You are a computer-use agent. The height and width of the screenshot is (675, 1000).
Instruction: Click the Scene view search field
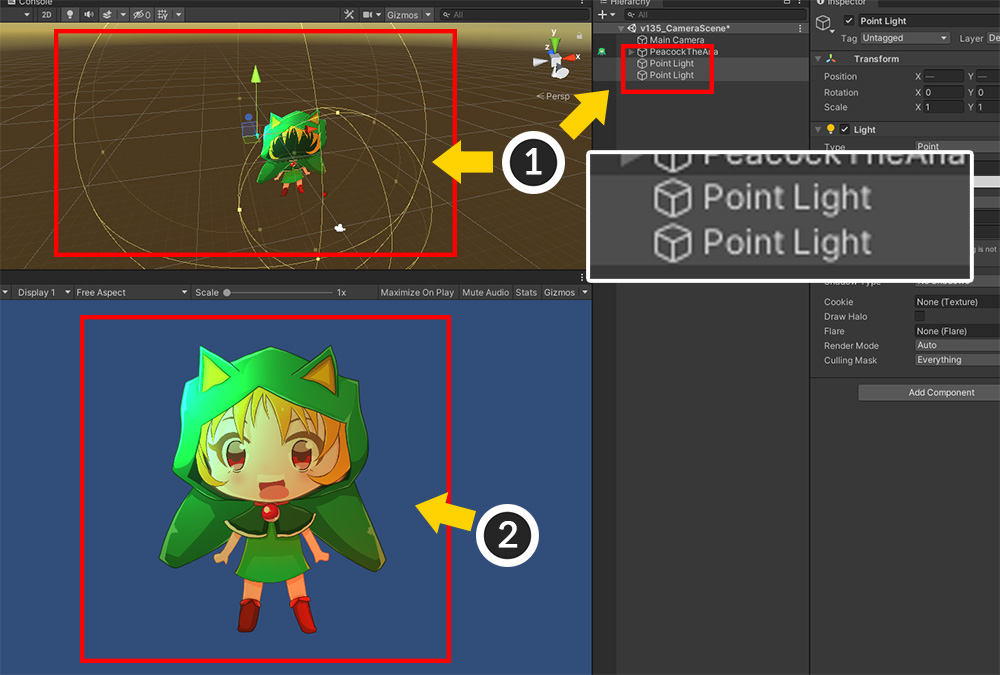514,14
